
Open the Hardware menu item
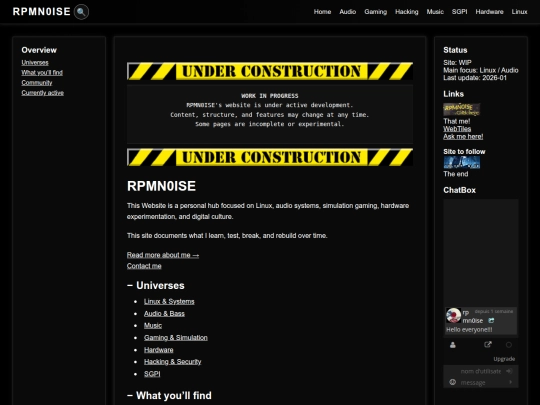pyautogui.click(x=489, y=12)
